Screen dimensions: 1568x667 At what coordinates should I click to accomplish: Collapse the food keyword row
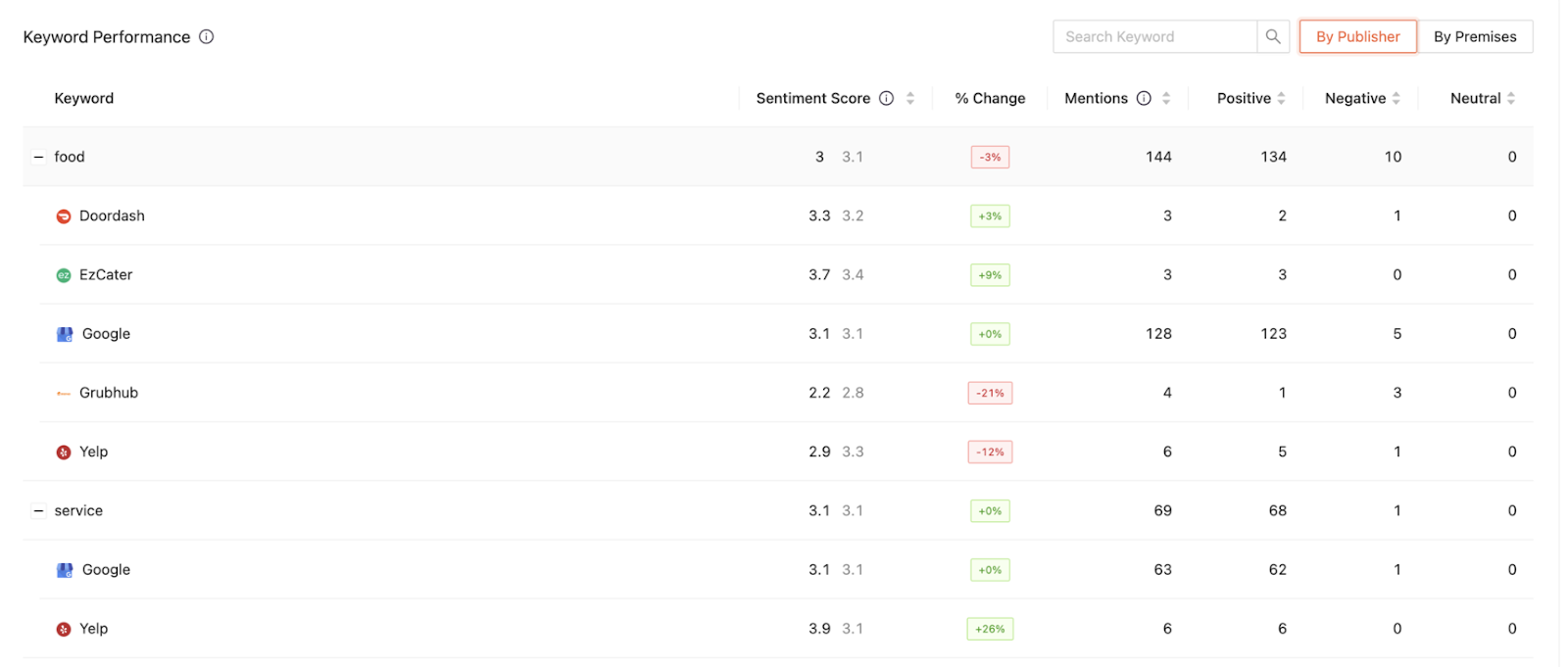point(39,157)
